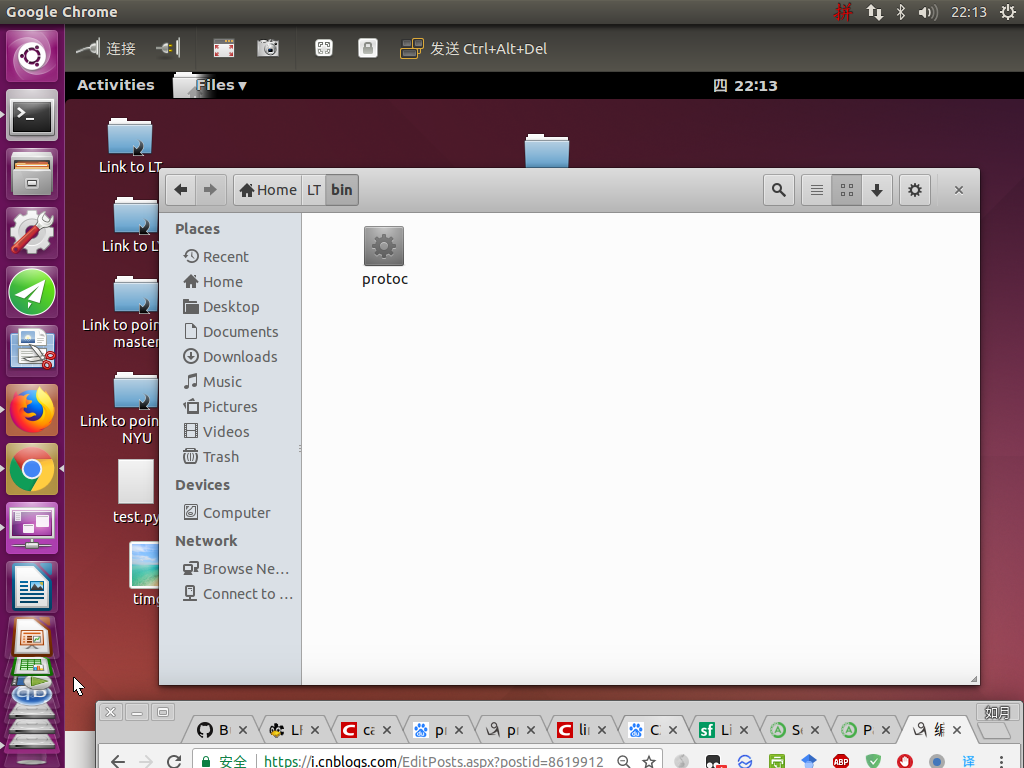Switch to the sf browser tab
Screen dimensions: 1024x768
click(718, 730)
